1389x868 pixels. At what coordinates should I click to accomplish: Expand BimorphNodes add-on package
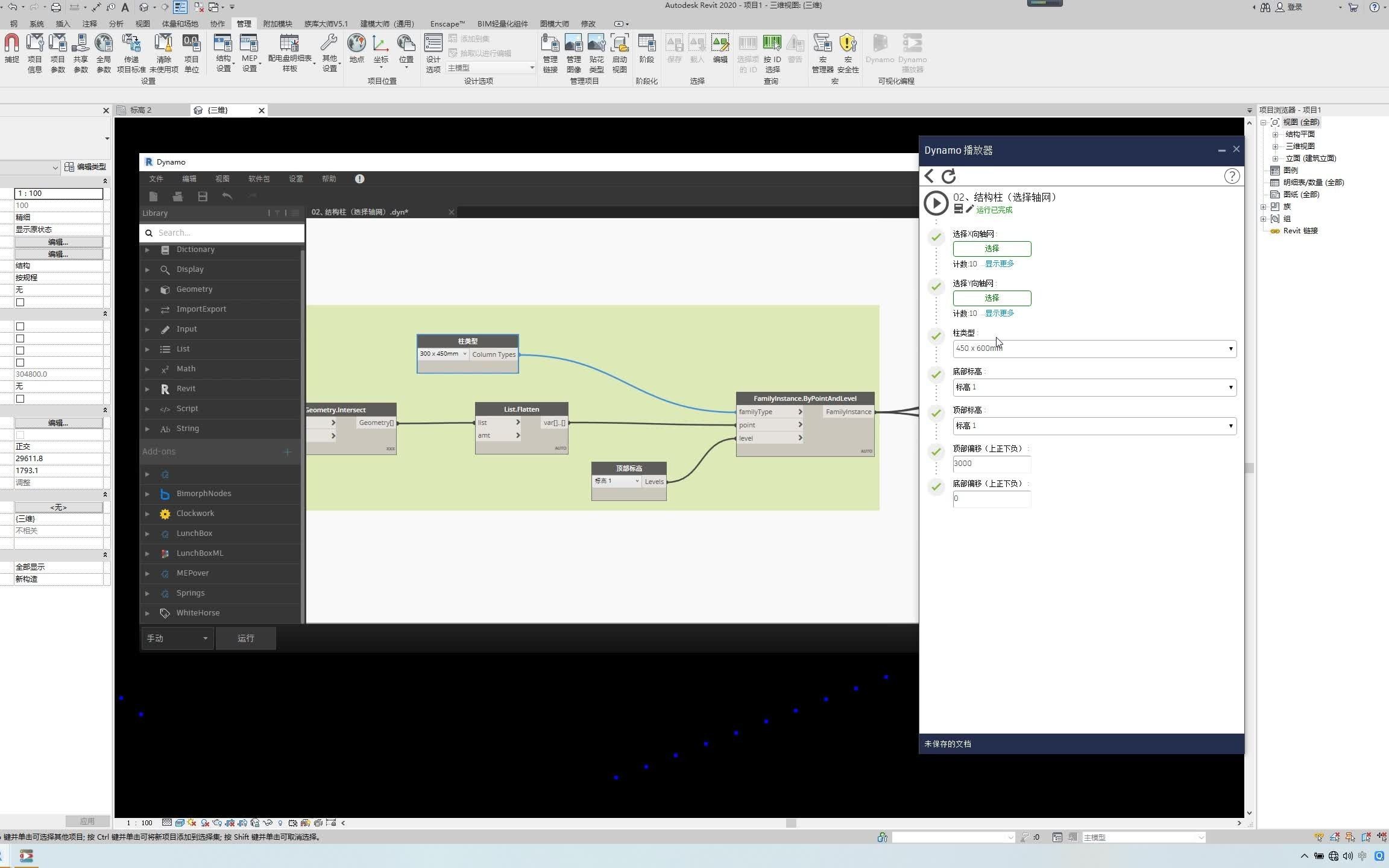tap(147, 494)
